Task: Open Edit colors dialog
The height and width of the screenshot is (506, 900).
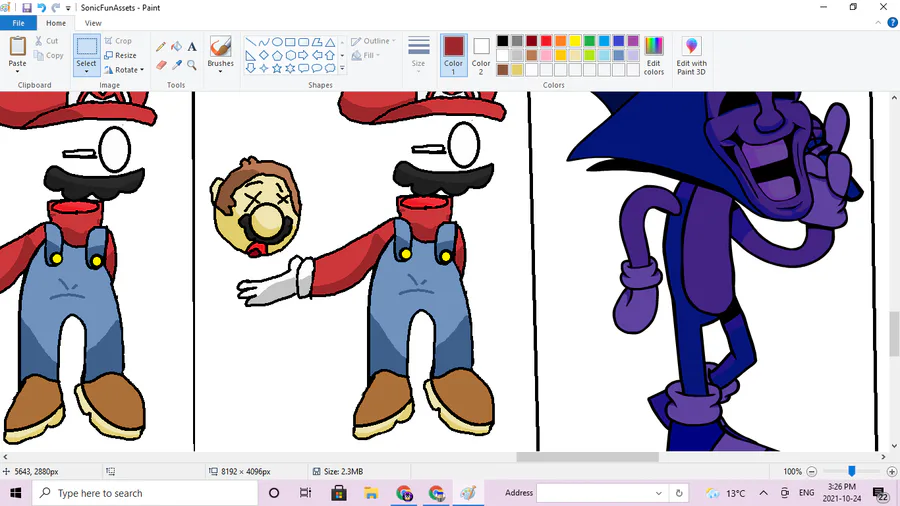Action: (654, 55)
